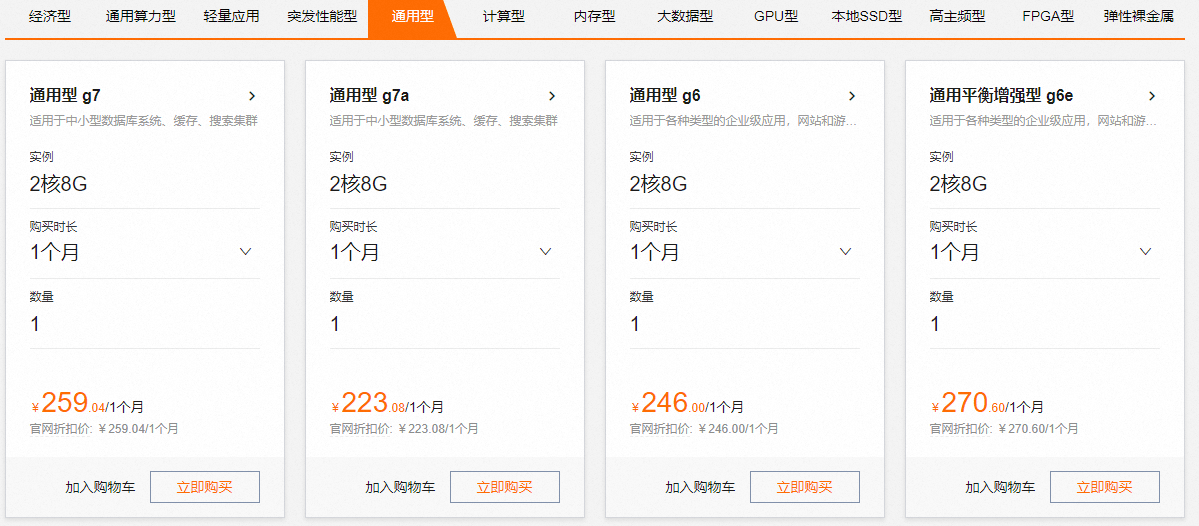This screenshot has width=1199, height=526.
Task: Open the 通用型 g7 details arrow
Action: tap(252, 96)
